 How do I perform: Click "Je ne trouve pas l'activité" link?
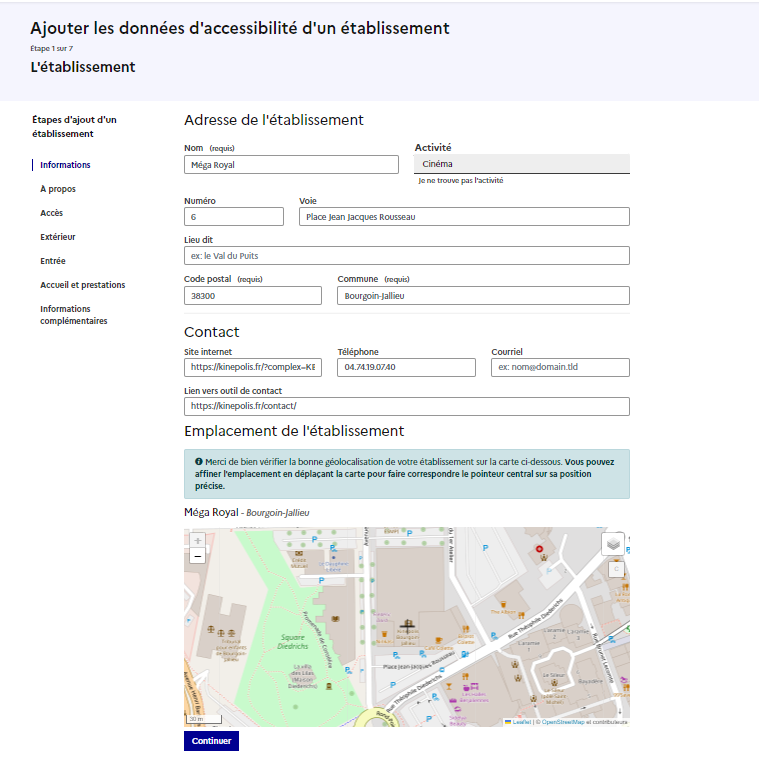tap(460, 181)
